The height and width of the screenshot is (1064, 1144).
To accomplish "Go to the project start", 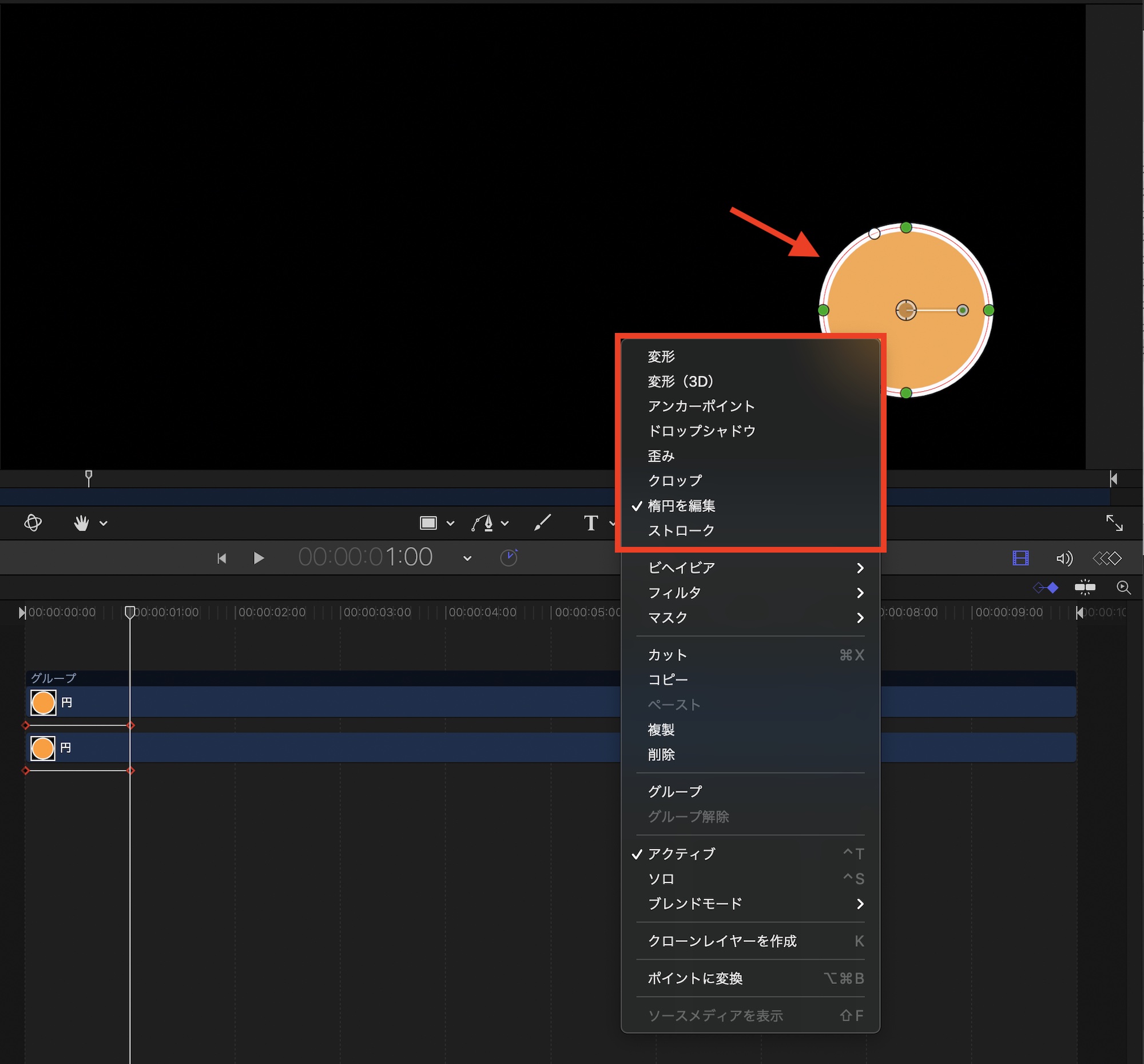I will [221, 558].
